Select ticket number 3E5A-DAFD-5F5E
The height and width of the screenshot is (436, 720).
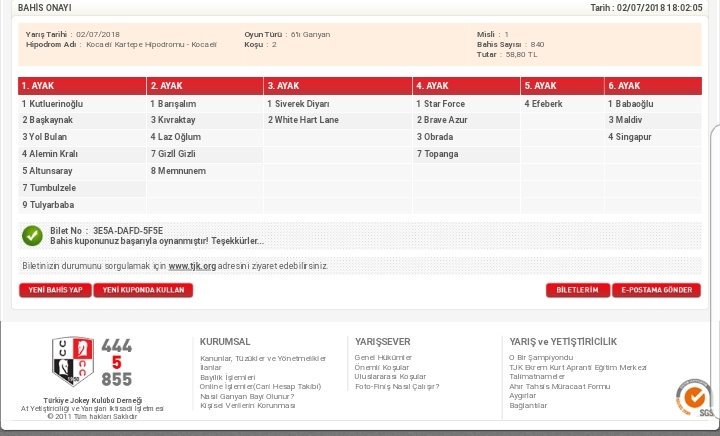tap(128, 231)
